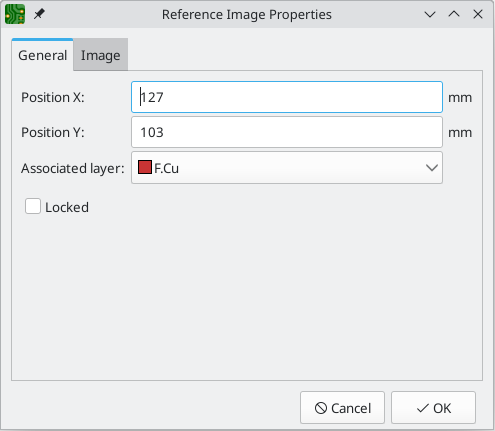Open the Associated layer dropdown
495x431 pixels.
(x=287, y=168)
